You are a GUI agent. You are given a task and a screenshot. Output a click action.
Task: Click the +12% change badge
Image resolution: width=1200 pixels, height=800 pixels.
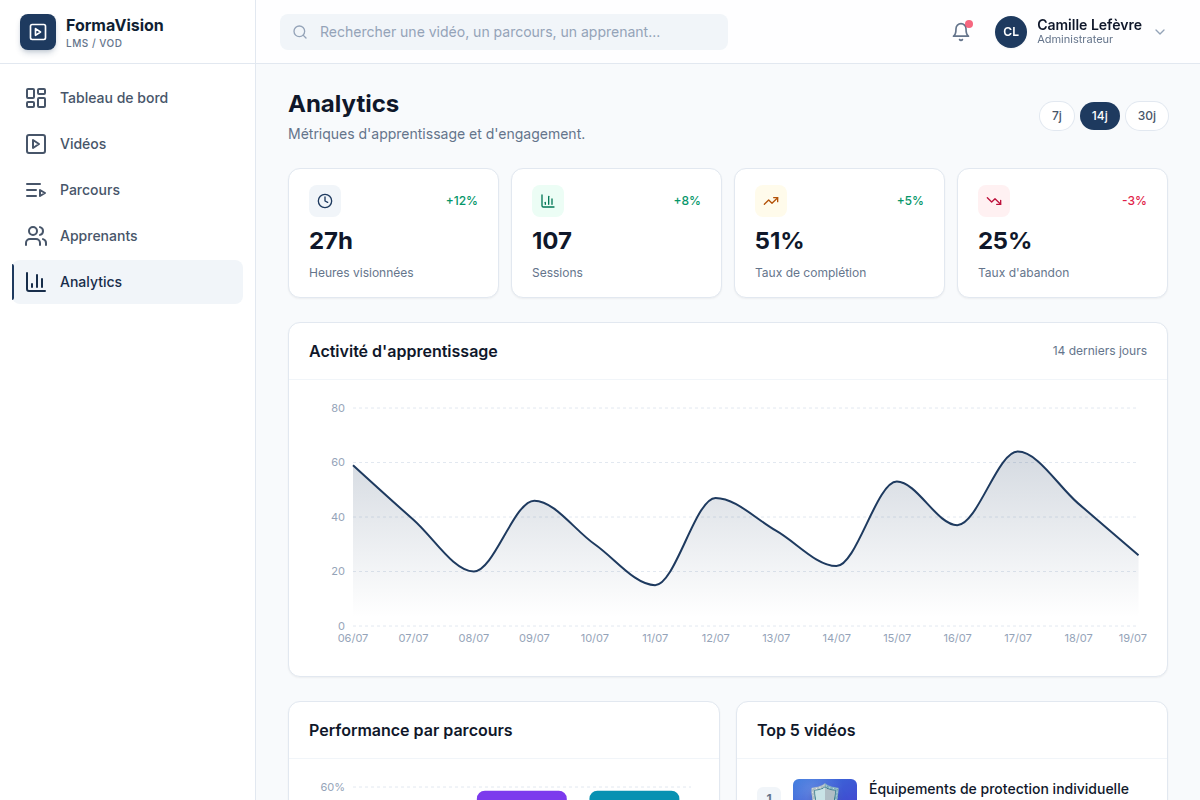tap(462, 201)
